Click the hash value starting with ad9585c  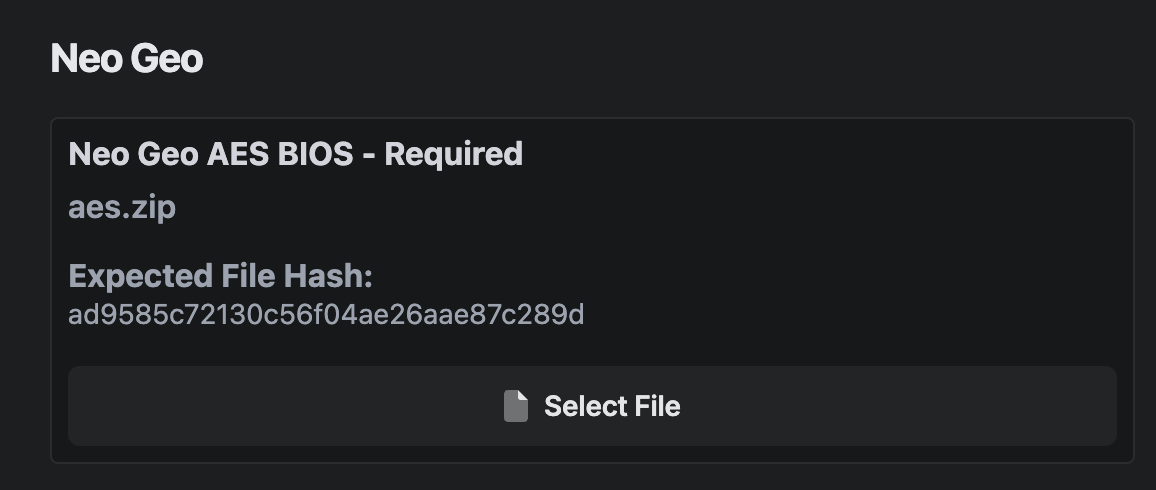coord(326,315)
